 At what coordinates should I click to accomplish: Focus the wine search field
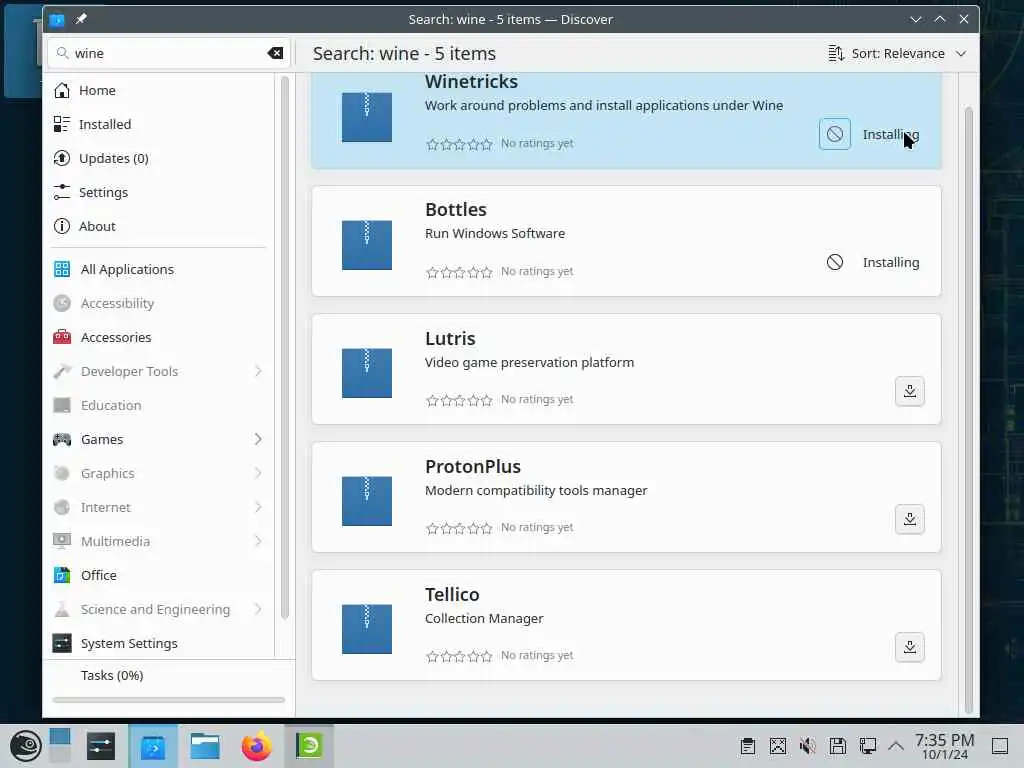click(x=168, y=53)
